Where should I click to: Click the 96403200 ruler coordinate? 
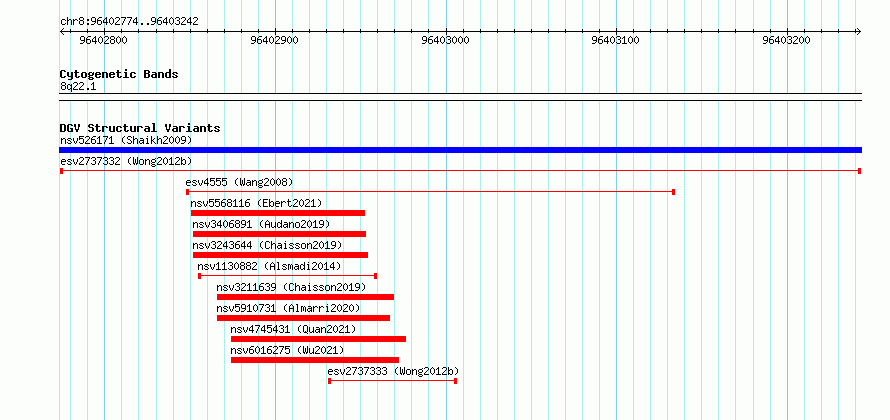click(x=787, y=40)
